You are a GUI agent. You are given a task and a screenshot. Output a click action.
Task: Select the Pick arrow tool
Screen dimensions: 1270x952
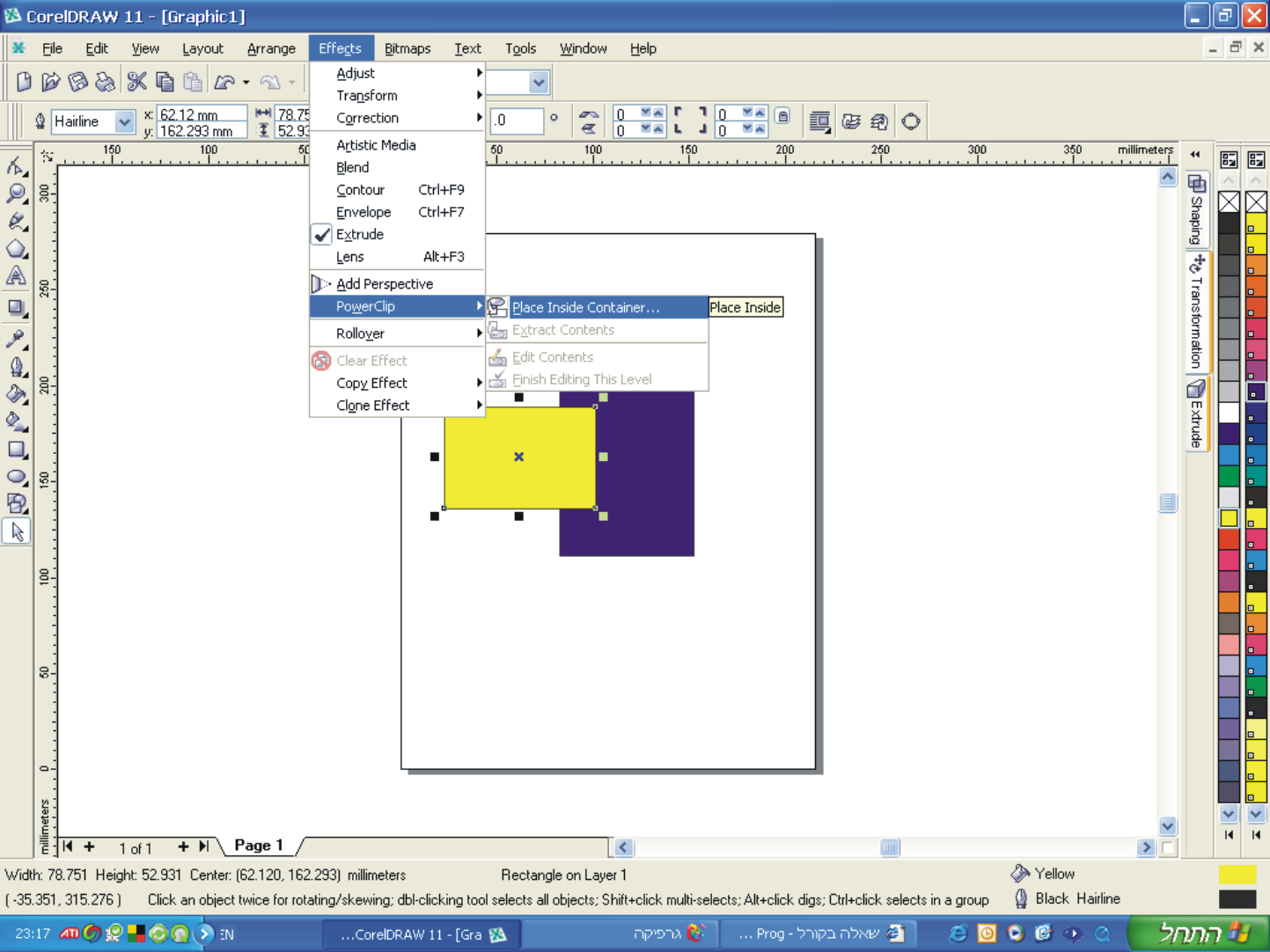(16, 531)
